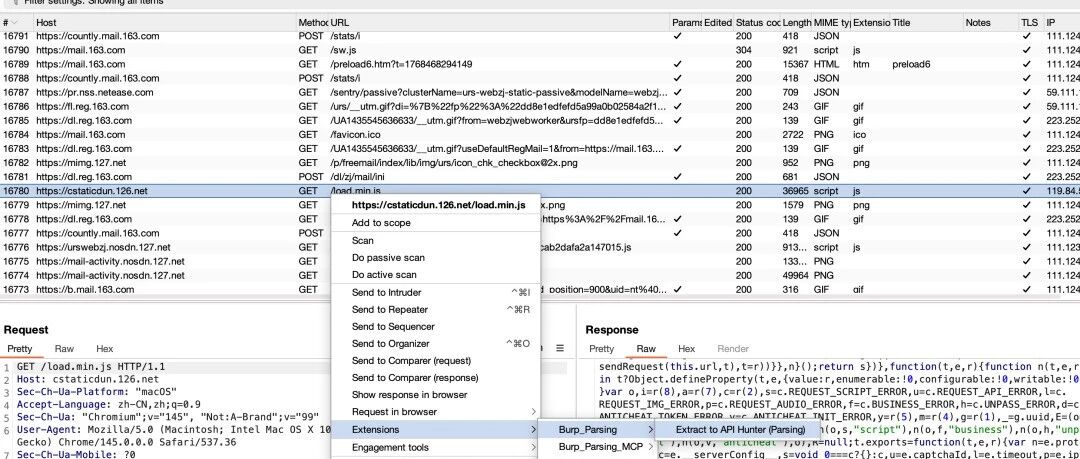The image size is (1080, 459).
Task: Click title cell preload6 in row 16789
Action: [x=911, y=64]
